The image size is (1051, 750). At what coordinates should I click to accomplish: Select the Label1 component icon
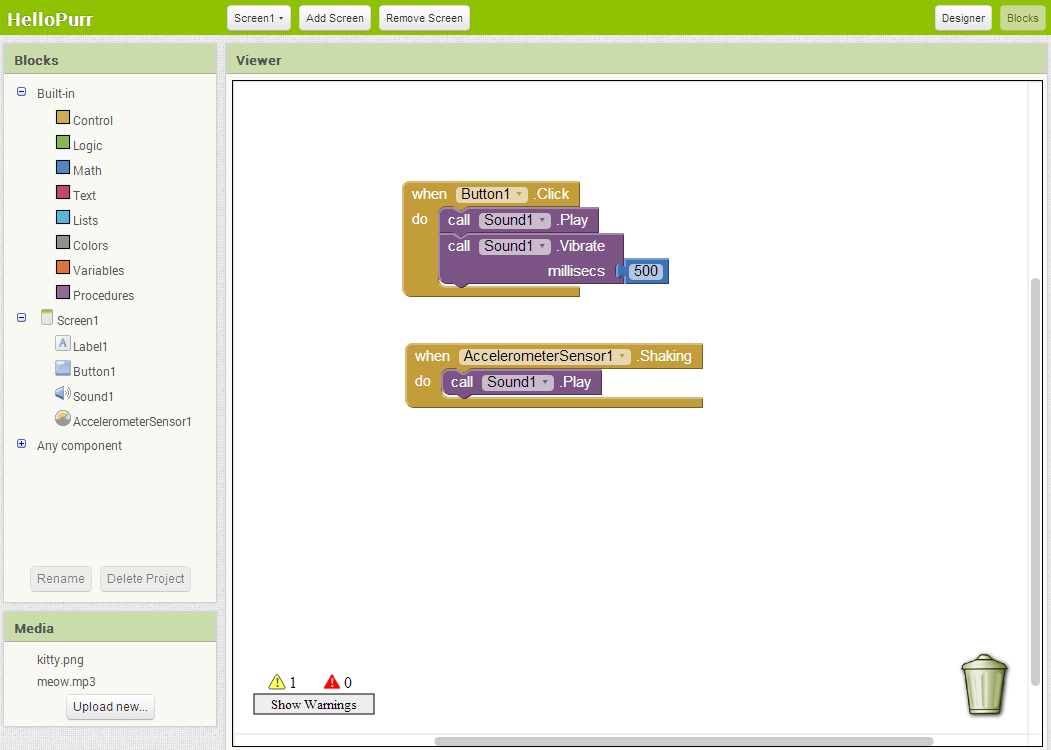coord(62,344)
